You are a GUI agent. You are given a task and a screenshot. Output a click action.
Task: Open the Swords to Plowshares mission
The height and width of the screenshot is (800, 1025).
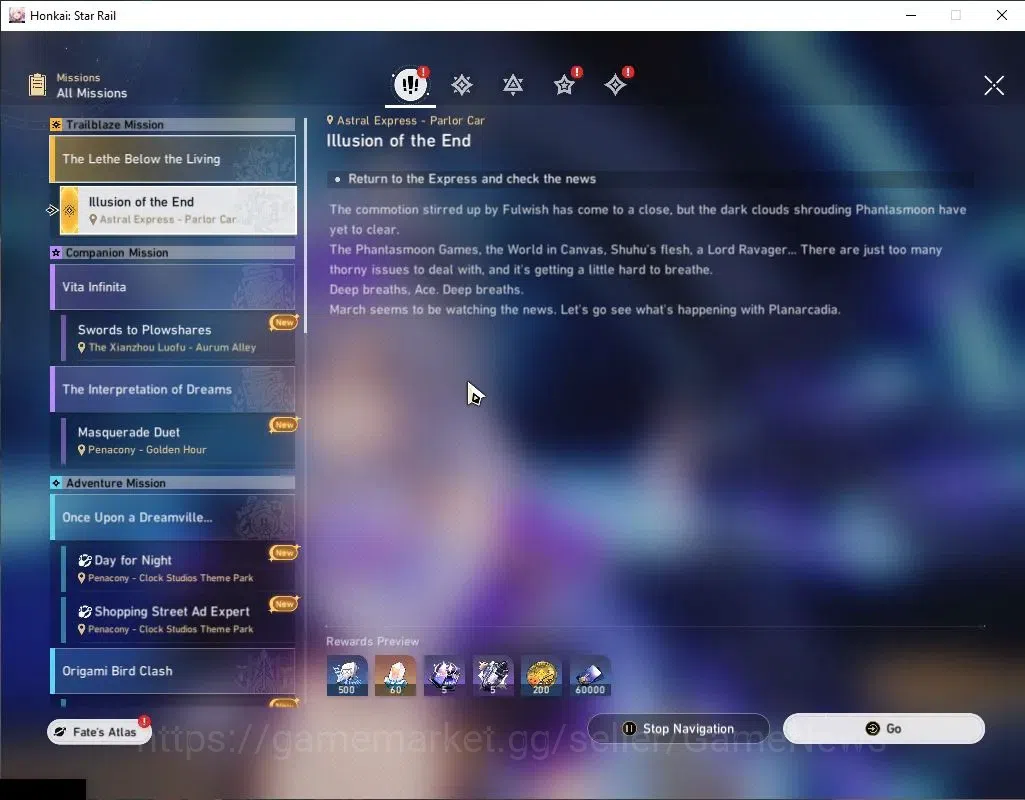pos(178,338)
